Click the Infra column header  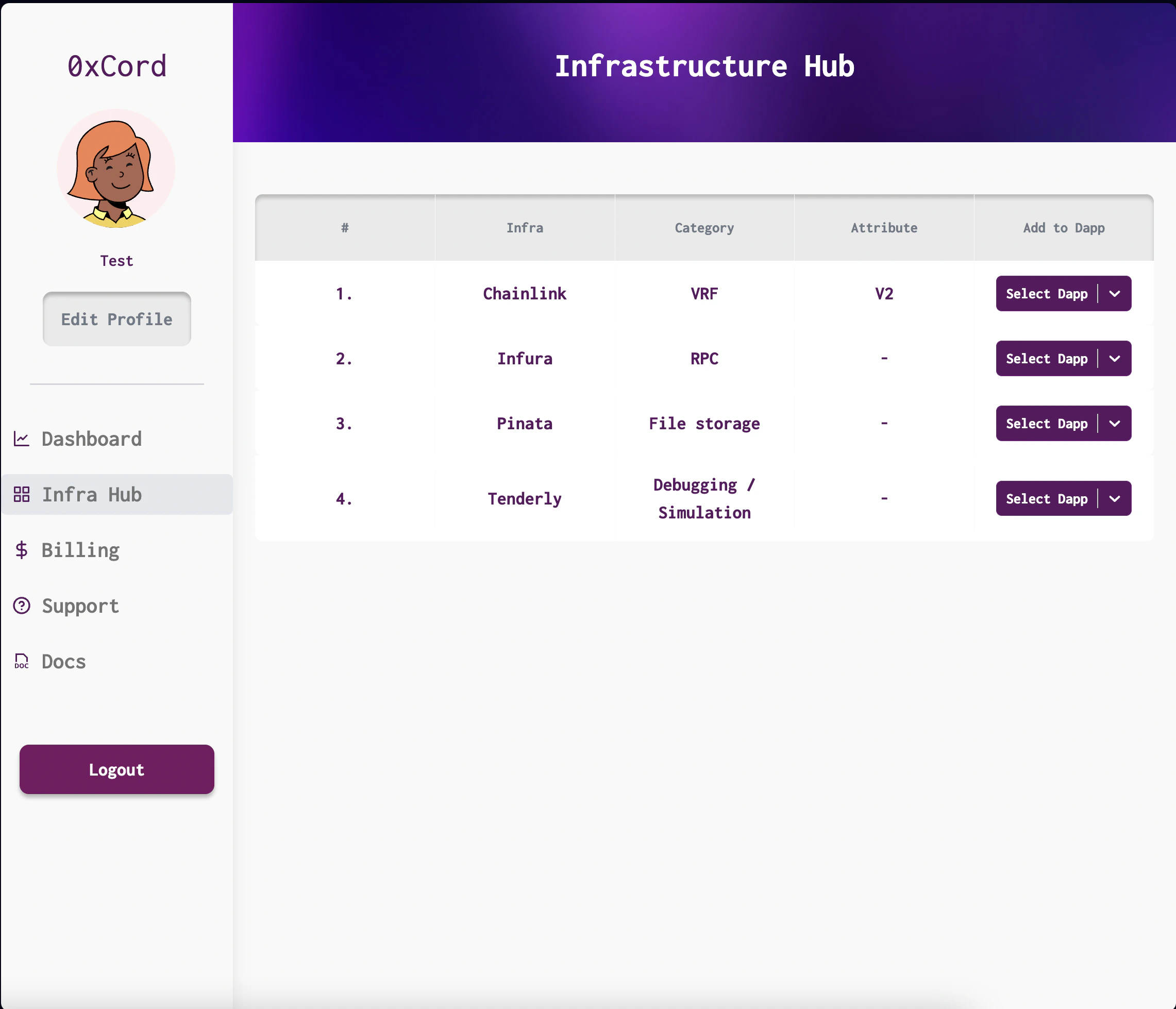(x=525, y=228)
